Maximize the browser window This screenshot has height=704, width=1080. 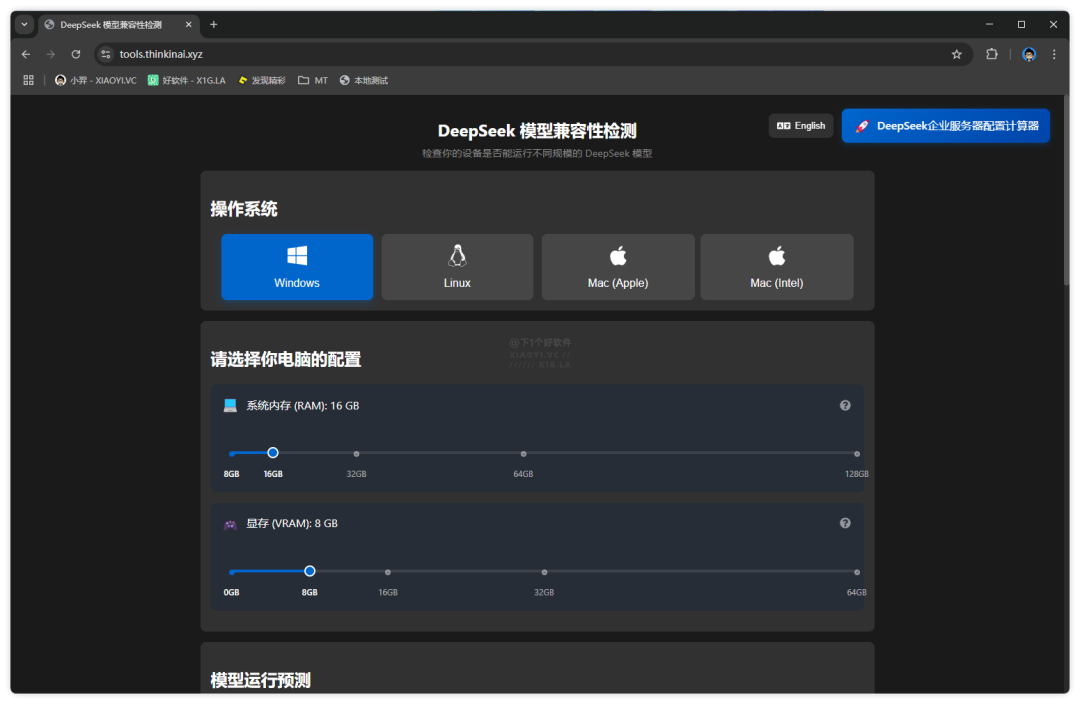(1021, 24)
